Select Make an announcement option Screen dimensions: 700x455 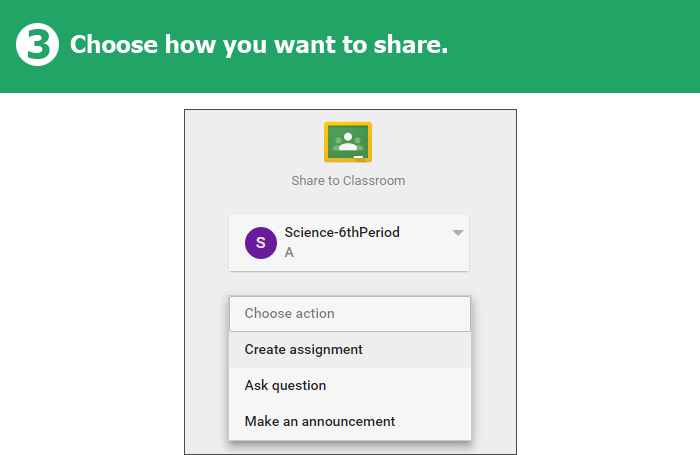tap(350, 422)
